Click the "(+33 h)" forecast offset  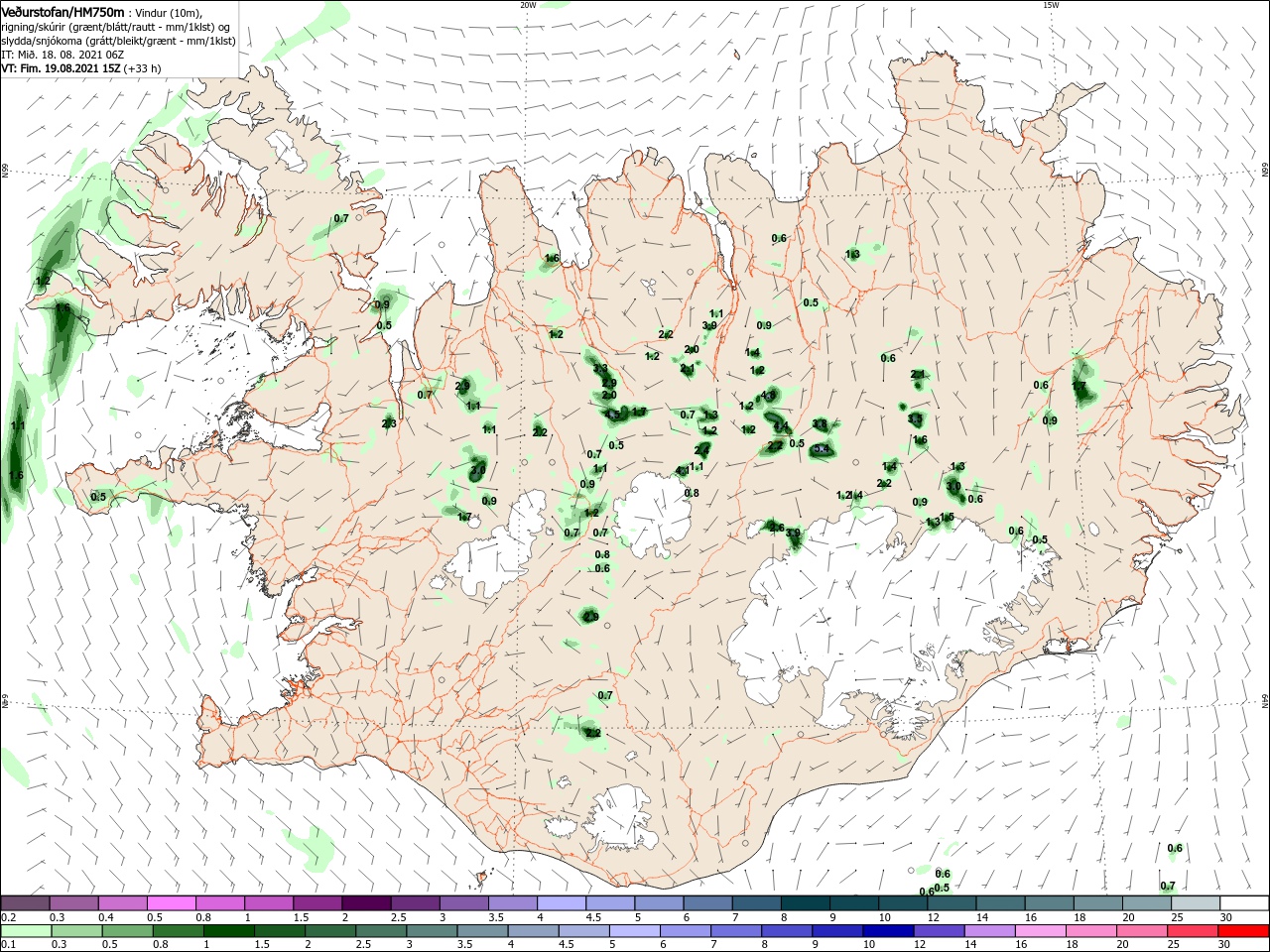(x=143, y=69)
